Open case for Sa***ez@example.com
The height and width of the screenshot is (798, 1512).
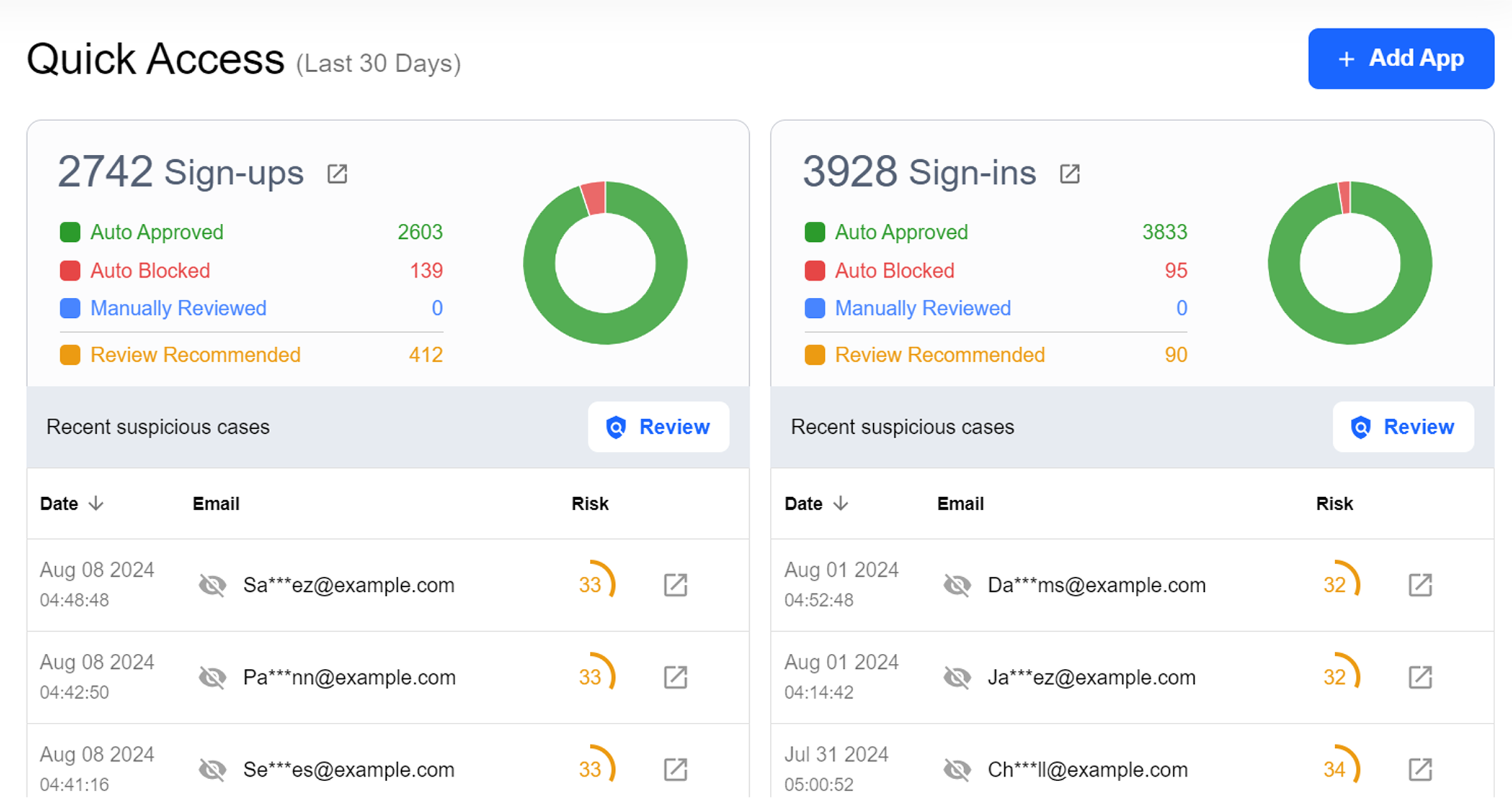point(675,585)
